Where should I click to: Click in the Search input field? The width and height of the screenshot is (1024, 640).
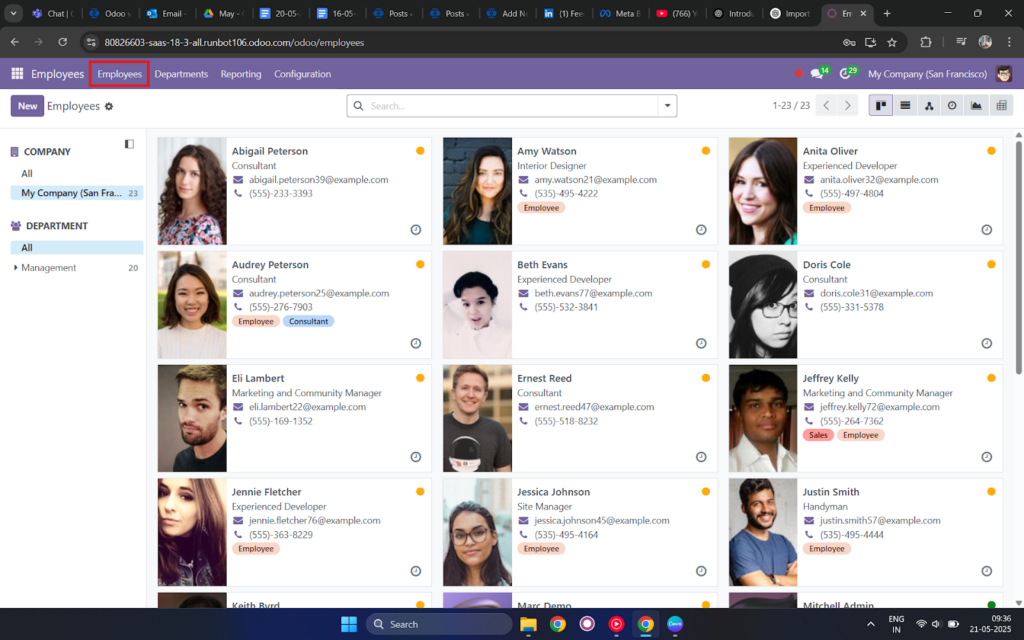pos(512,106)
